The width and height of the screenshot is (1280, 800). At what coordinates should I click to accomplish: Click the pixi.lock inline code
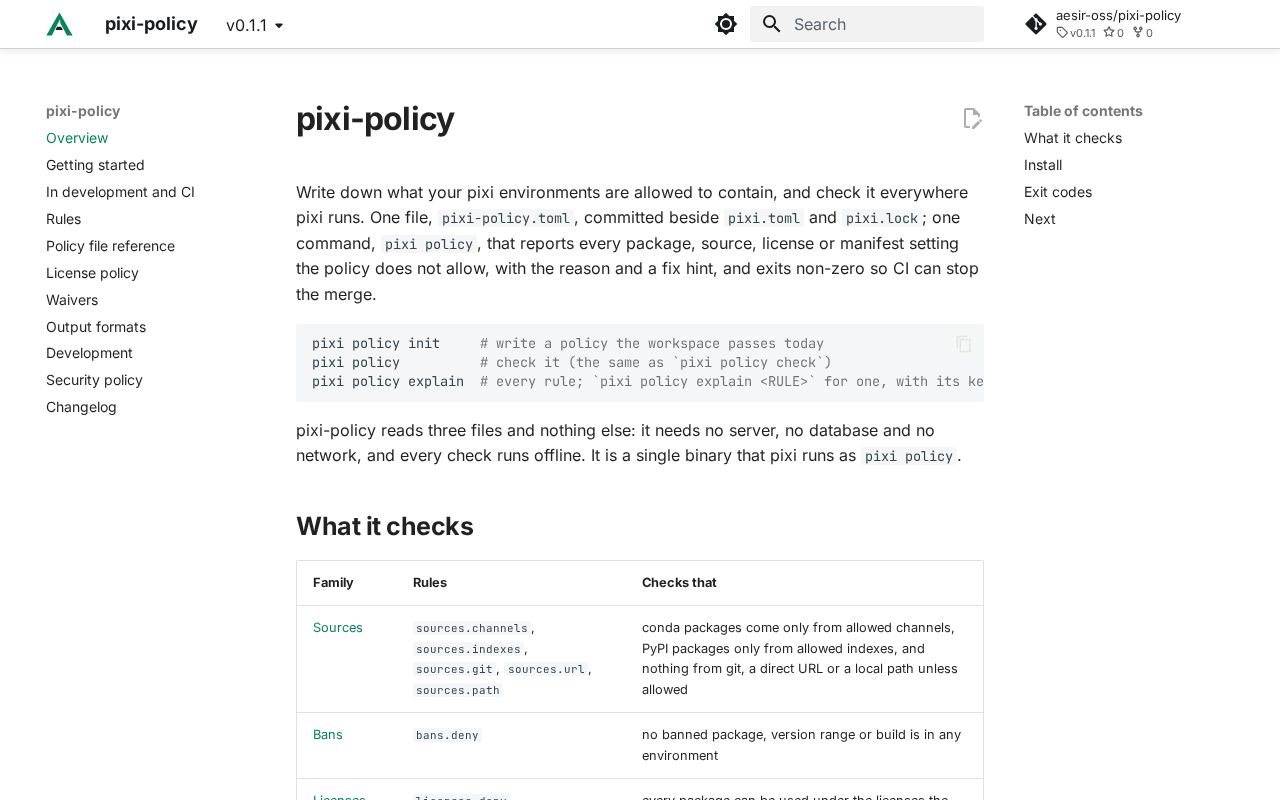(x=882, y=218)
